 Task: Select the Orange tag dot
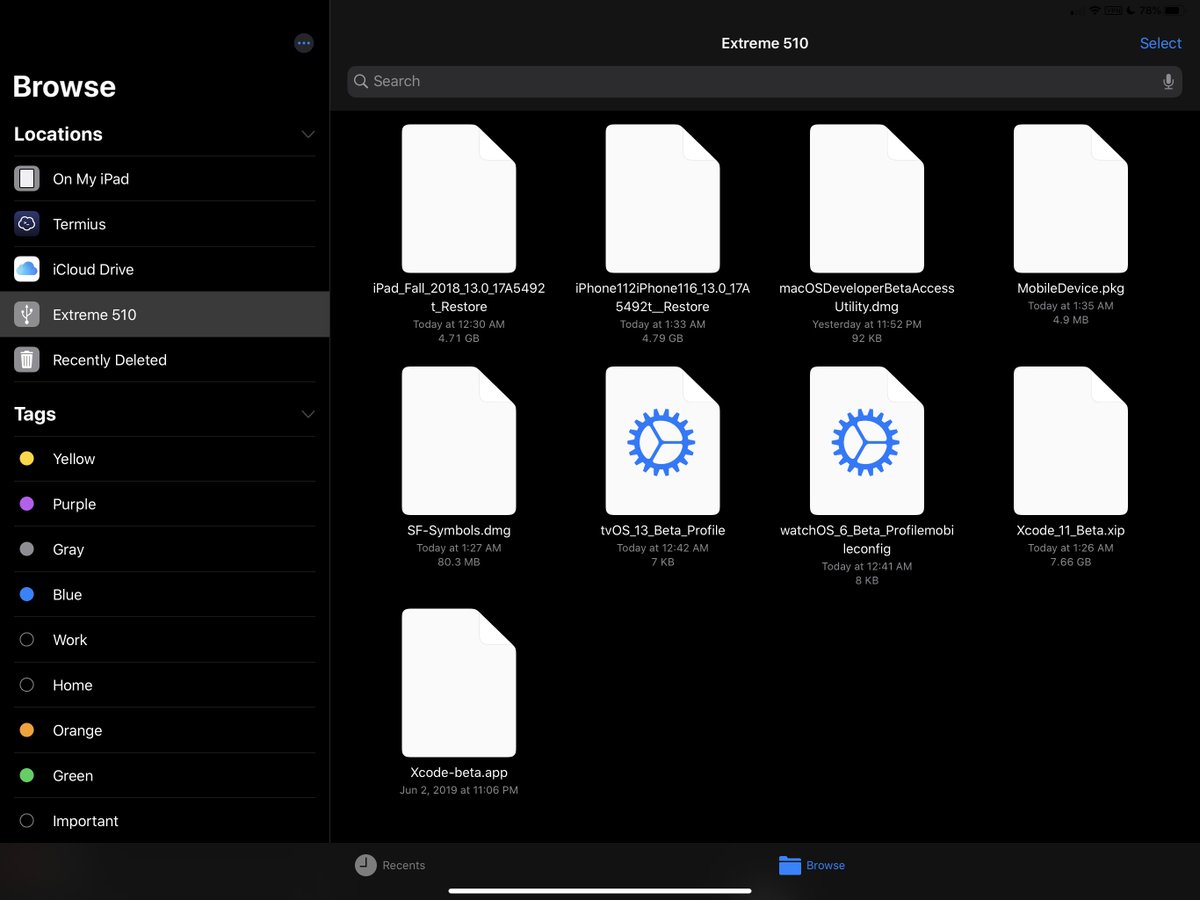(27, 730)
